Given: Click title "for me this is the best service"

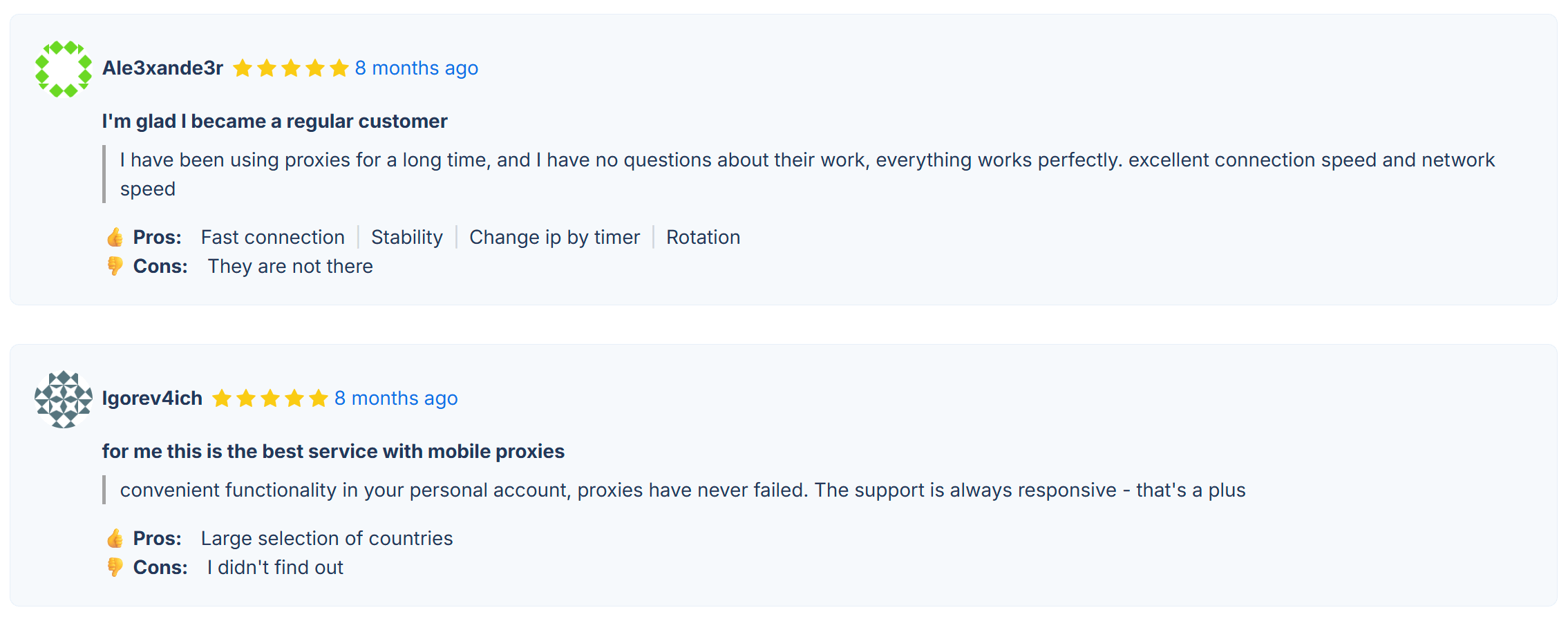Looking at the screenshot, I should tap(333, 452).
